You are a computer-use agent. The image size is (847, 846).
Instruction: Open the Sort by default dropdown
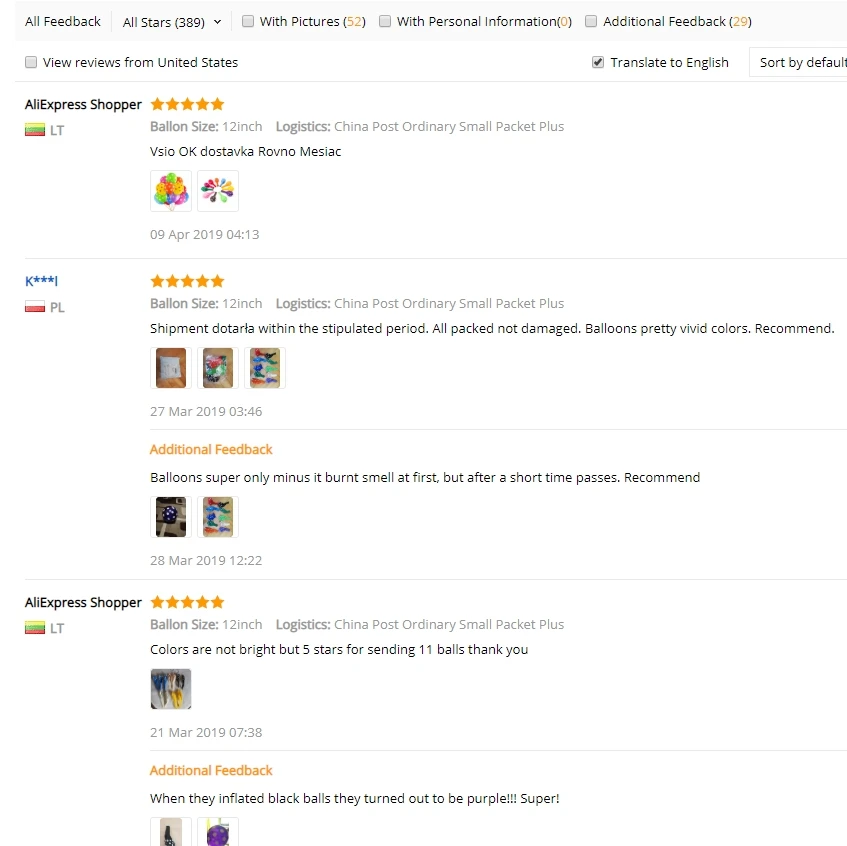click(798, 62)
